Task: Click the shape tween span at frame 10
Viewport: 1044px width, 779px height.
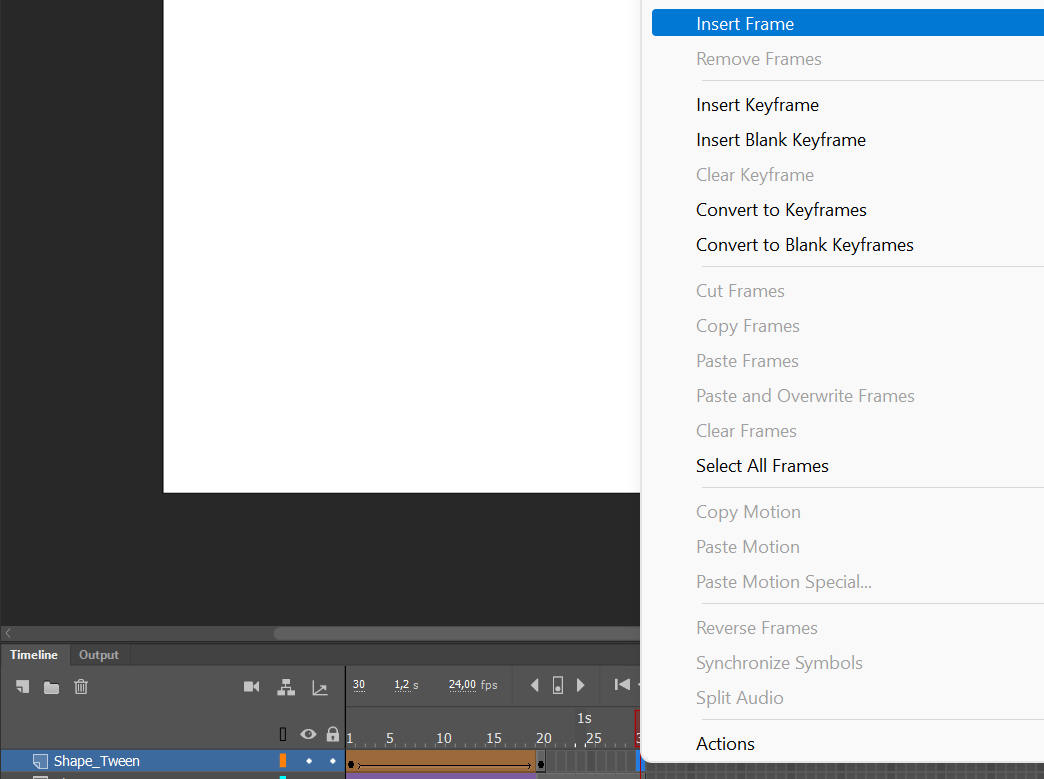Action: (x=441, y=761)
